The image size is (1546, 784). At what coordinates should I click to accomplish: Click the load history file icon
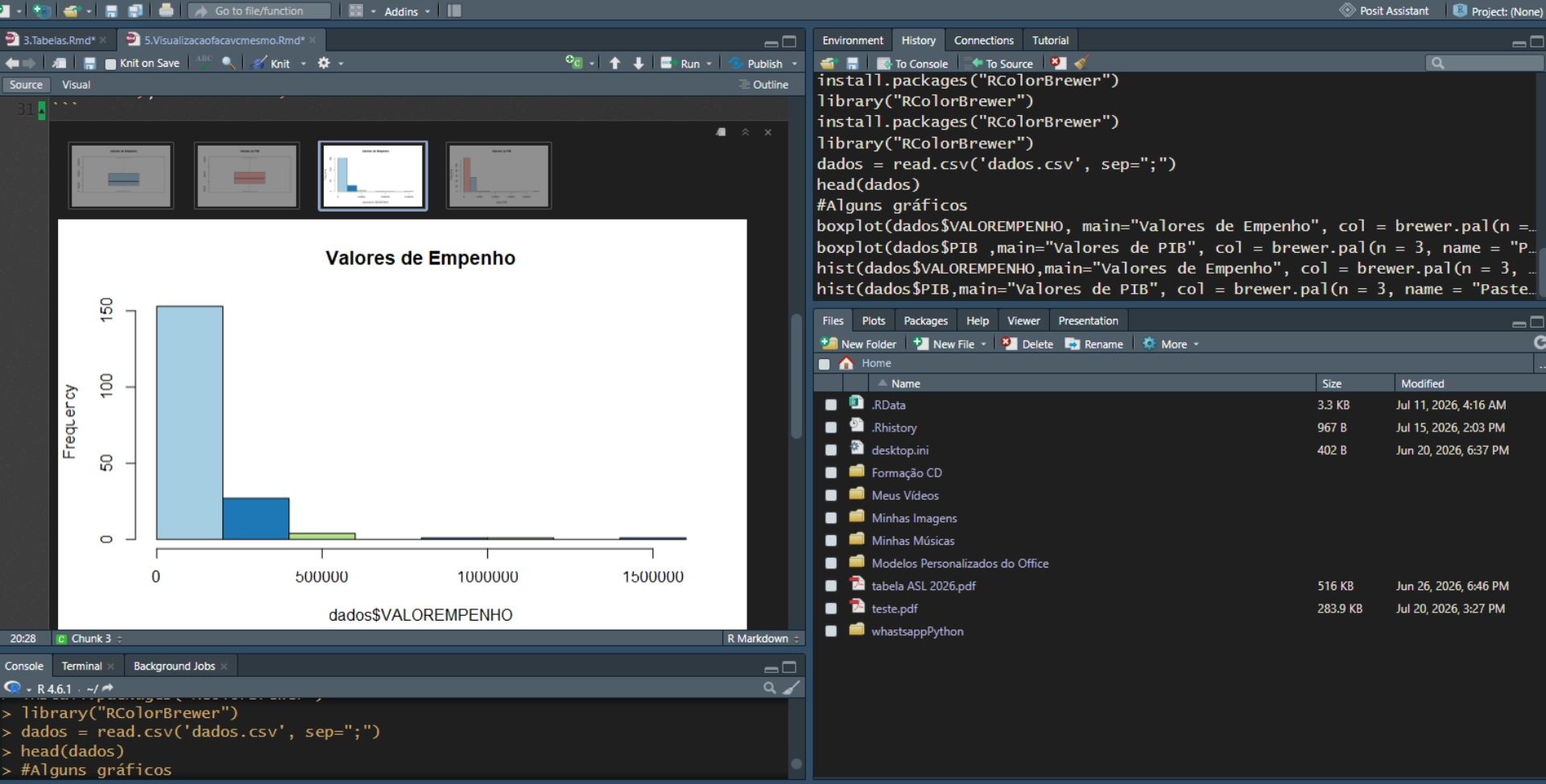pos(829,63)
